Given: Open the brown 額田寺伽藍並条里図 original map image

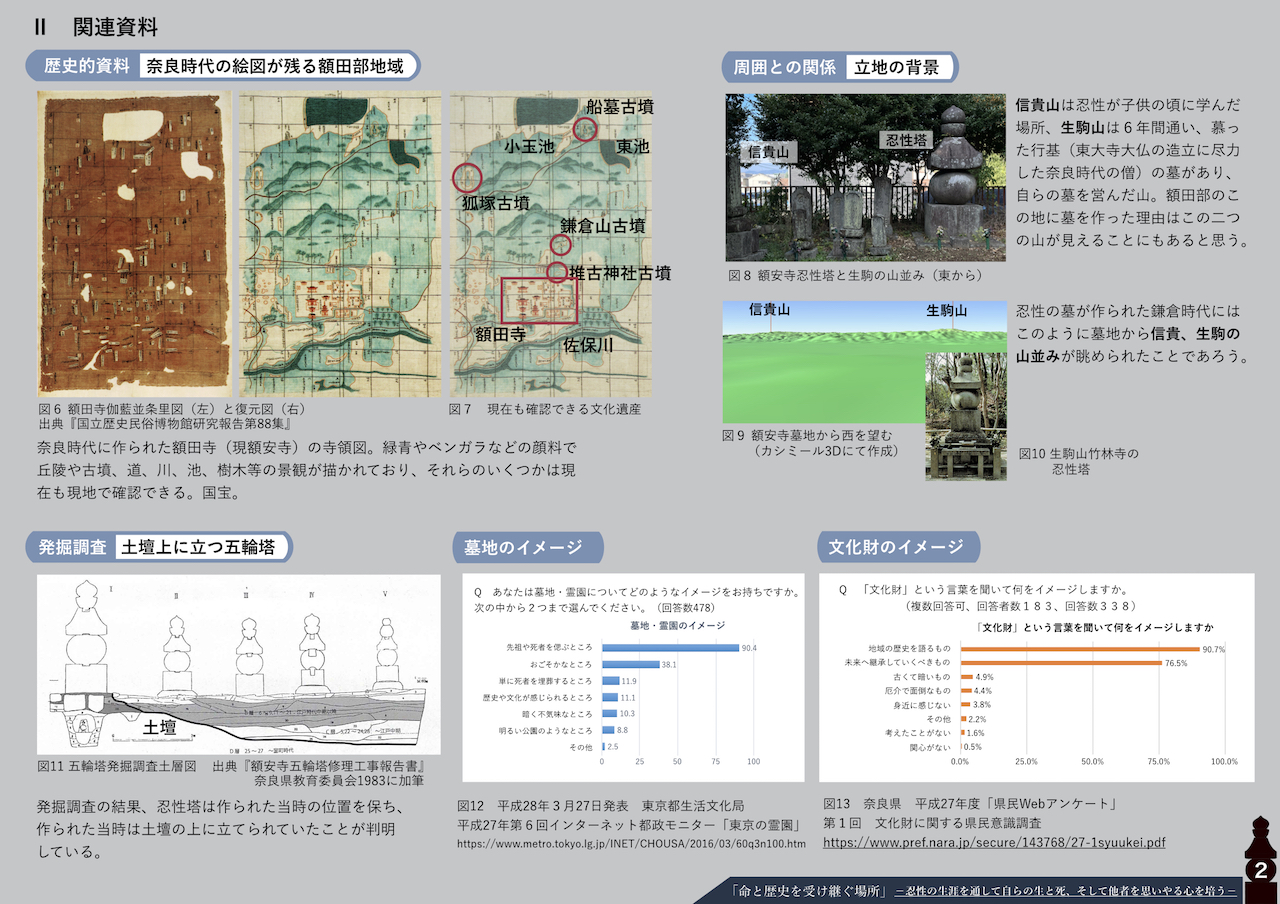Looking at the screenshot, I should 134,244.
